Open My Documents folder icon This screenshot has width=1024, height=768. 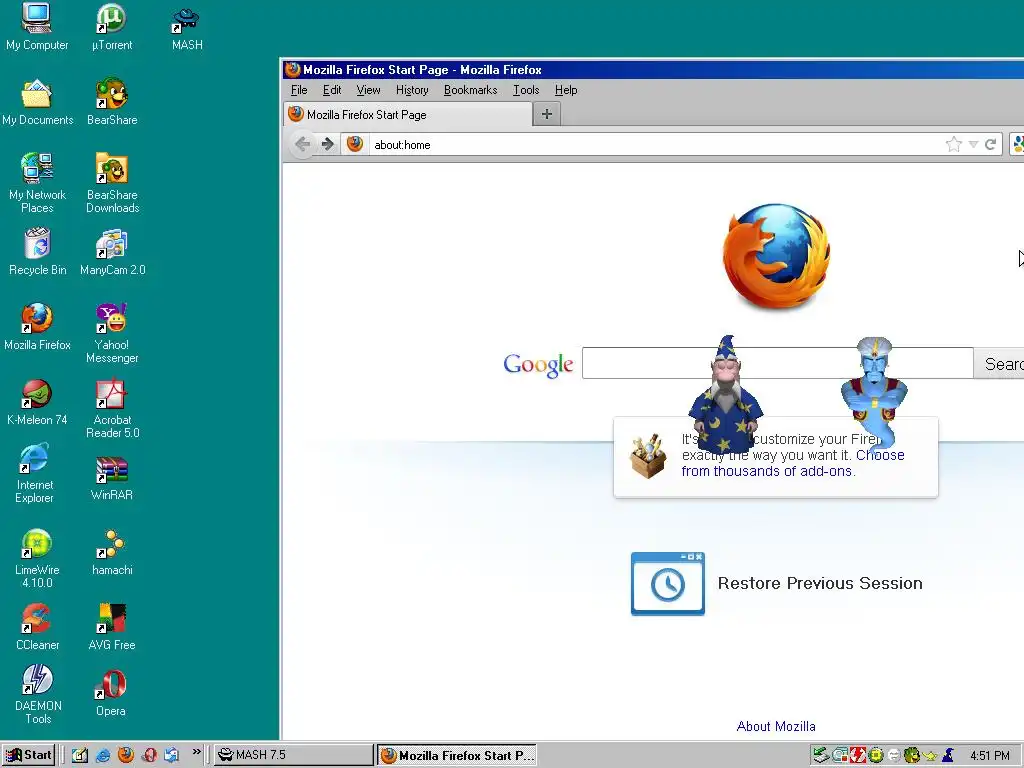coord(37,102)
